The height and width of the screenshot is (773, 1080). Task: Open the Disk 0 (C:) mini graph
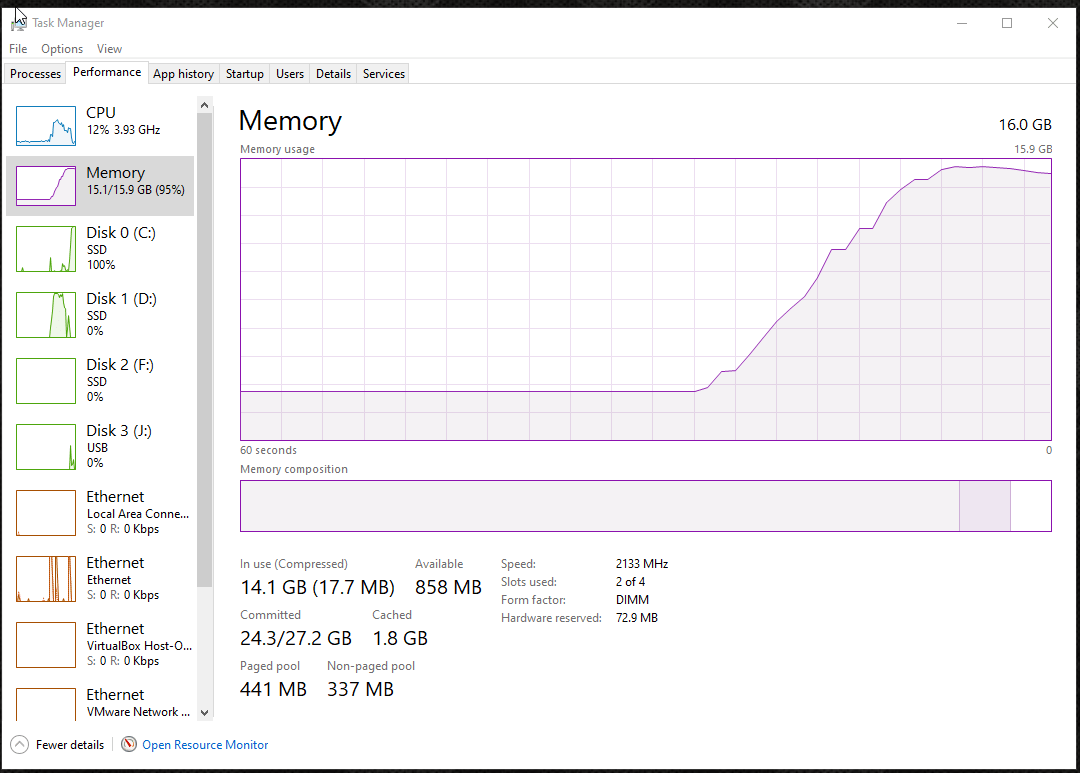46,249
